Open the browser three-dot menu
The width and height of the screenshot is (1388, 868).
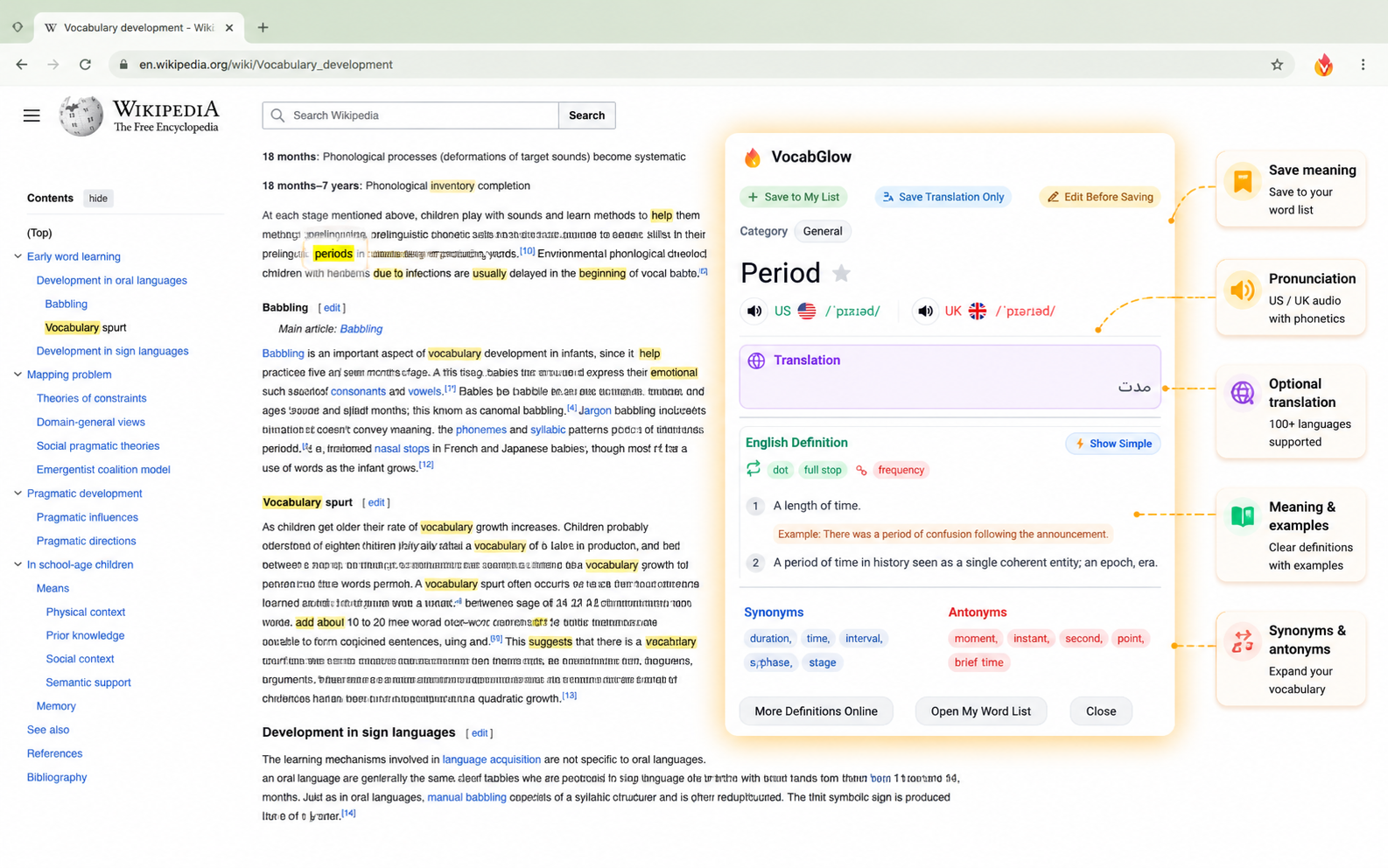point(1363,65)
